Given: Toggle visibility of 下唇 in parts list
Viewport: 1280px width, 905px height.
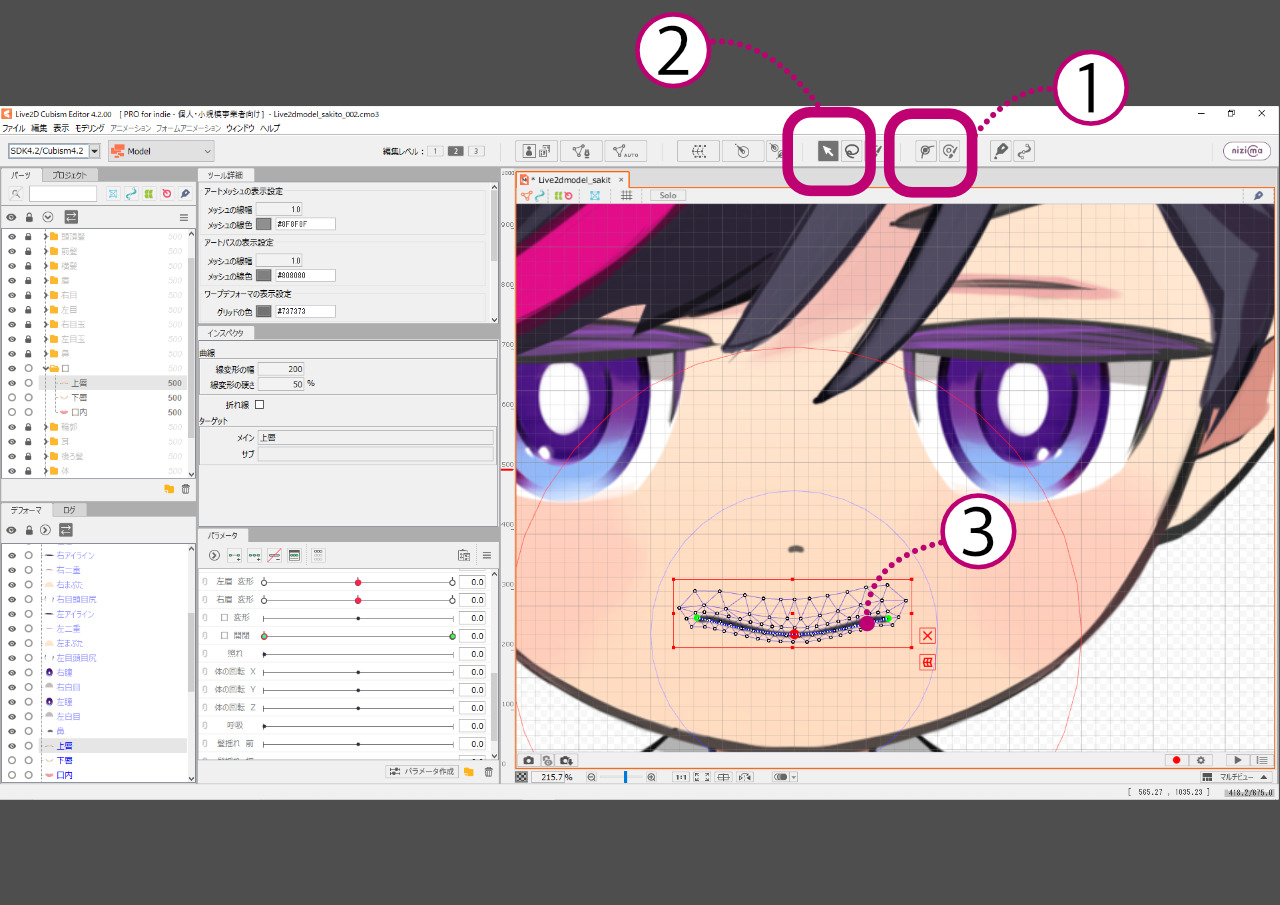Looking at the screenshot, I should (x=12, y=397).
